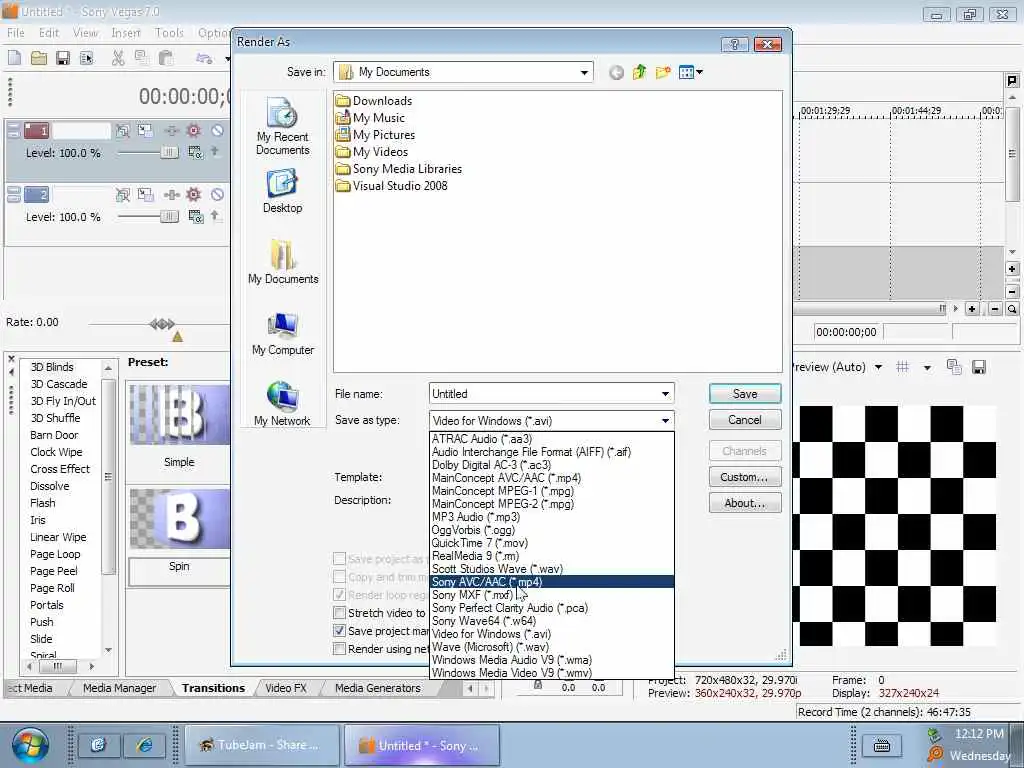Click the timeline zoom magnifier icon
This screenshot has width=1024, height=768.
click(1012, 309)
